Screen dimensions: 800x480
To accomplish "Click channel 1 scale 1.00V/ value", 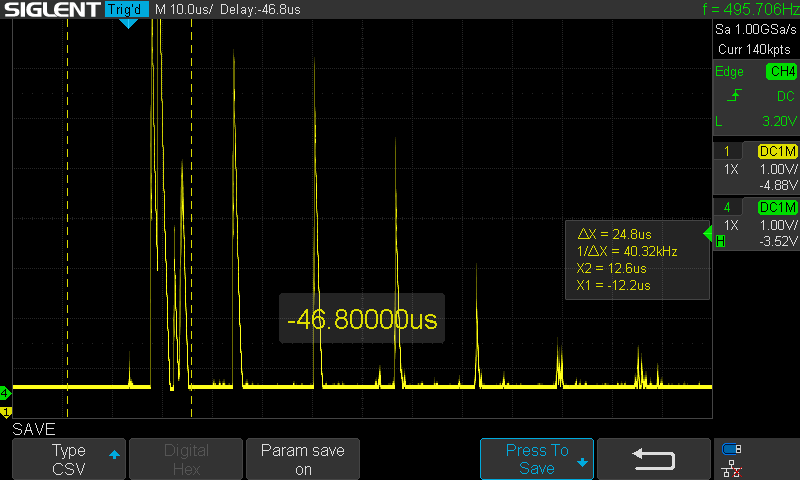I will [778, 169].
